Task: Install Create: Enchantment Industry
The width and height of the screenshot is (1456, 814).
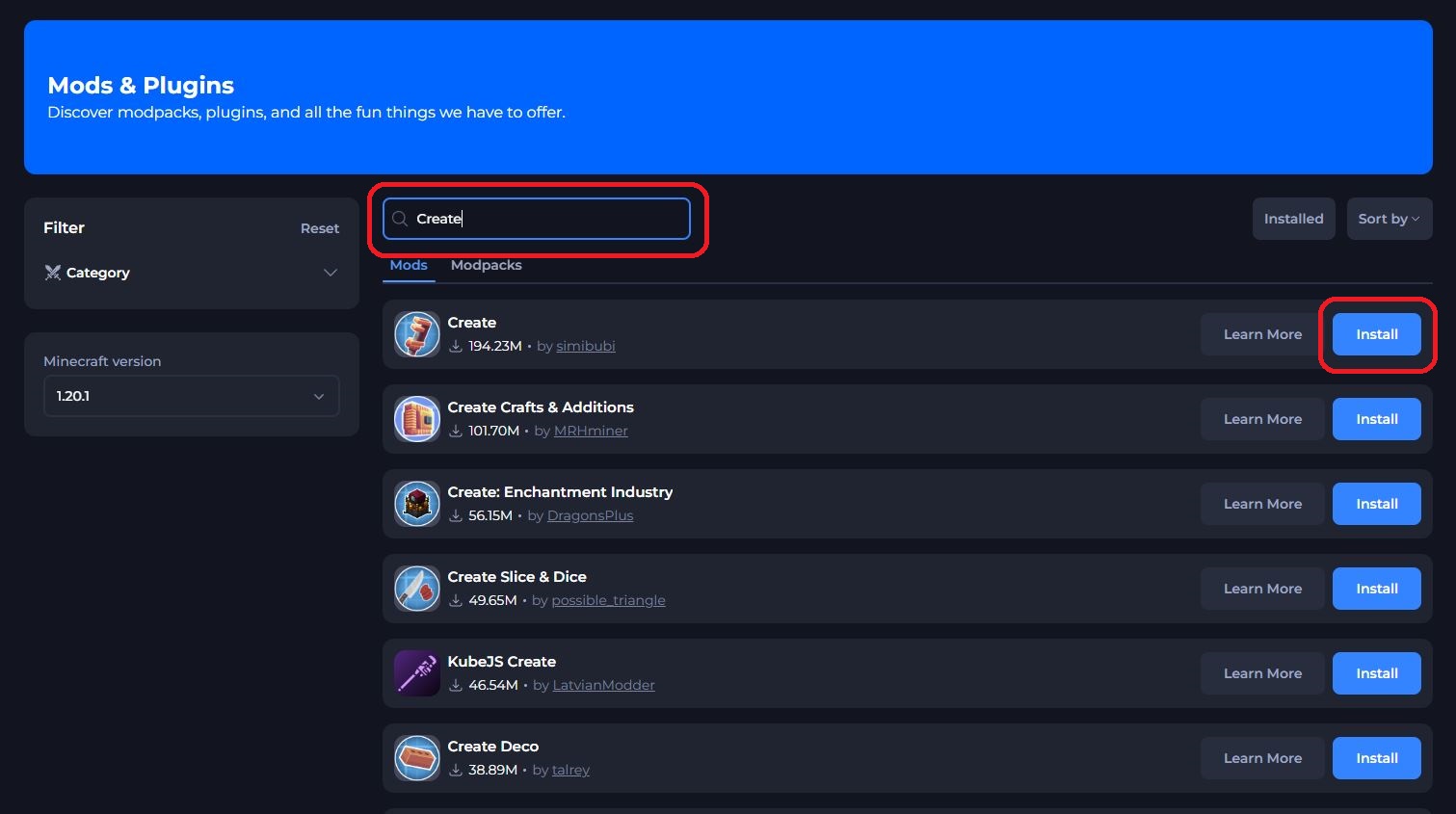Action: tap(1377, 504)
